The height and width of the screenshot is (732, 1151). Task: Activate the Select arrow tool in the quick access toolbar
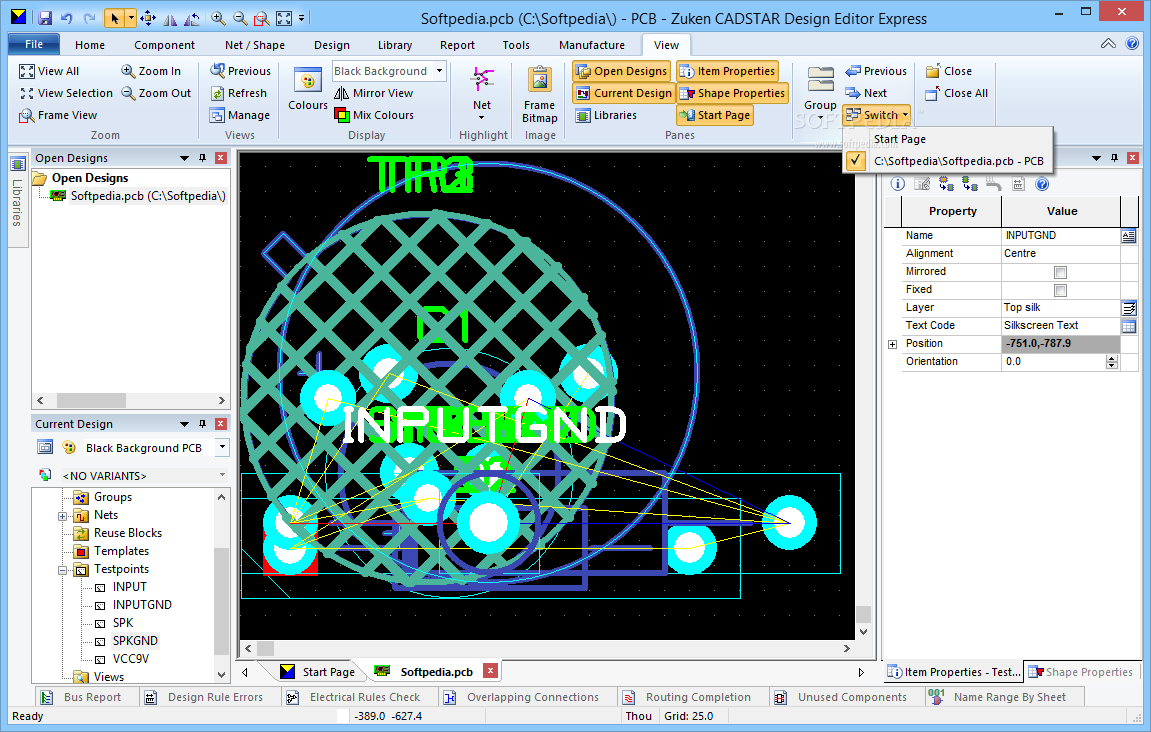click(114, 18)
